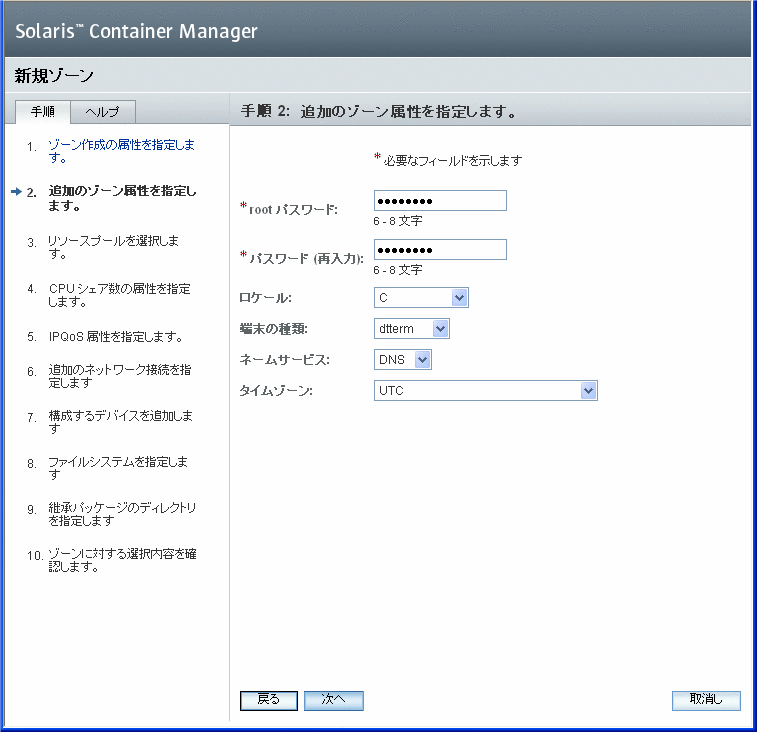
Task: Click step 7 構成するデバイスを追加します
Action: click(x=120, y=422)
